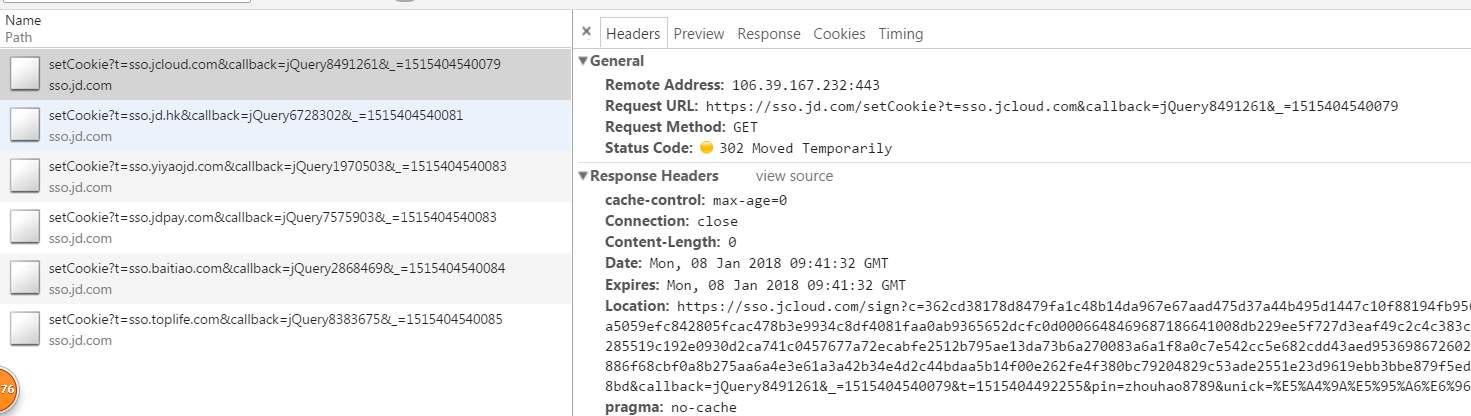1471x416 pixels.
Task: Click the file icon for sso.jcloud.com request
Action: (25, 74)
